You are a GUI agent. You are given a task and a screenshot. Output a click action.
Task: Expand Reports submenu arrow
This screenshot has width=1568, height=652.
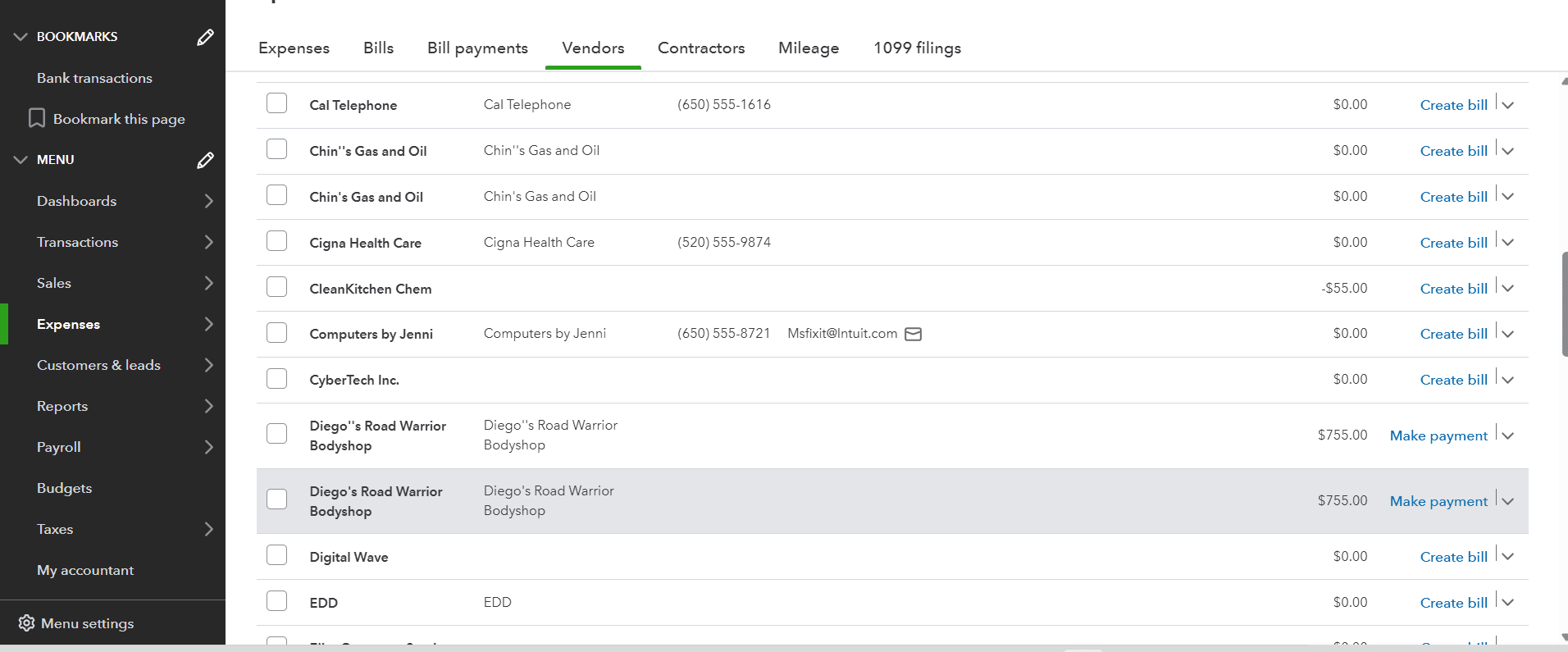click(208, 406)
